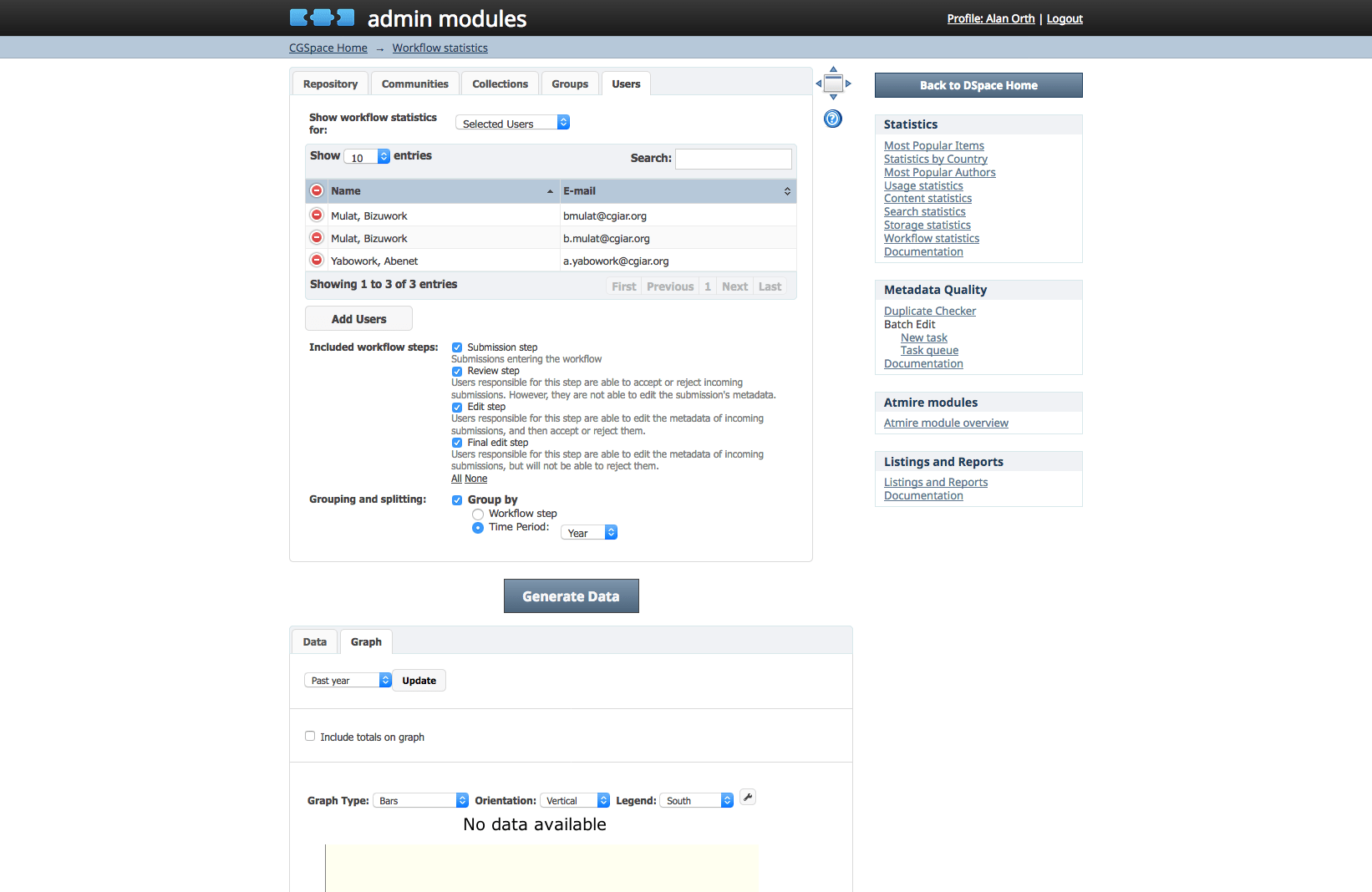Click the Generate Data button

pos(572,596)
